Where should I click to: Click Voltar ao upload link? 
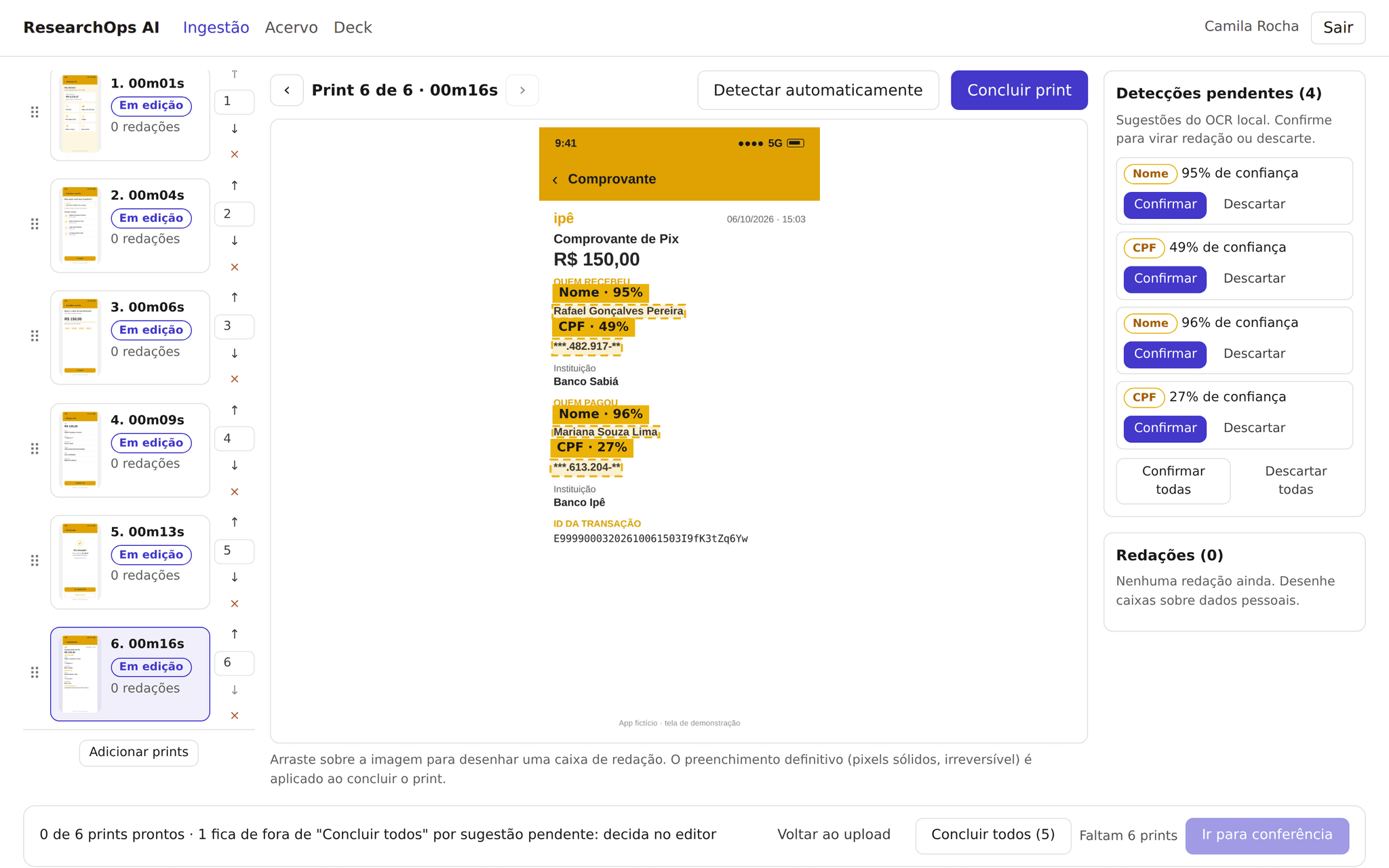click(x=834, y=835)
